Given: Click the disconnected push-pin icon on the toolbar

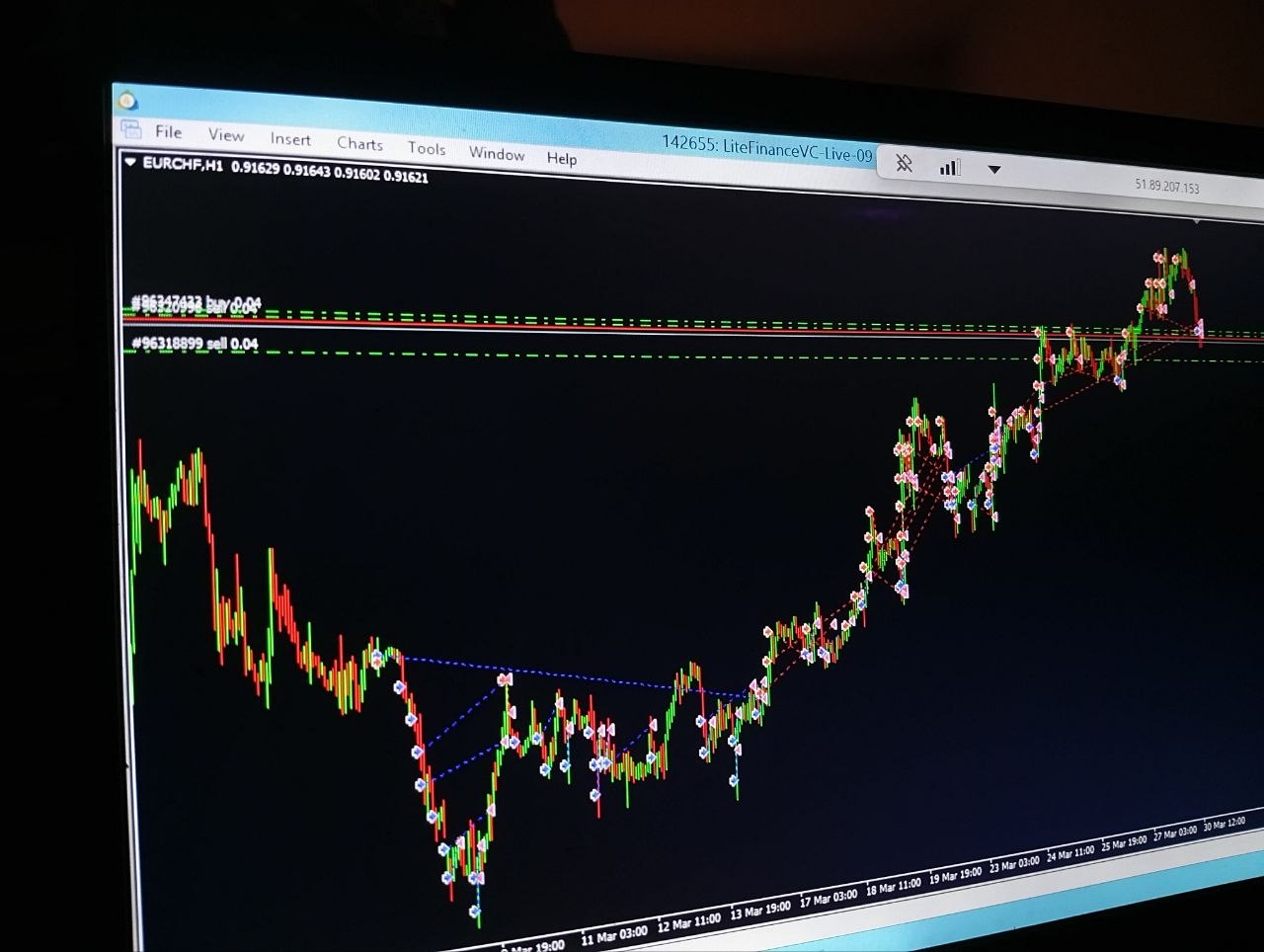Looking at the screenshot, I should pos(904,164).
